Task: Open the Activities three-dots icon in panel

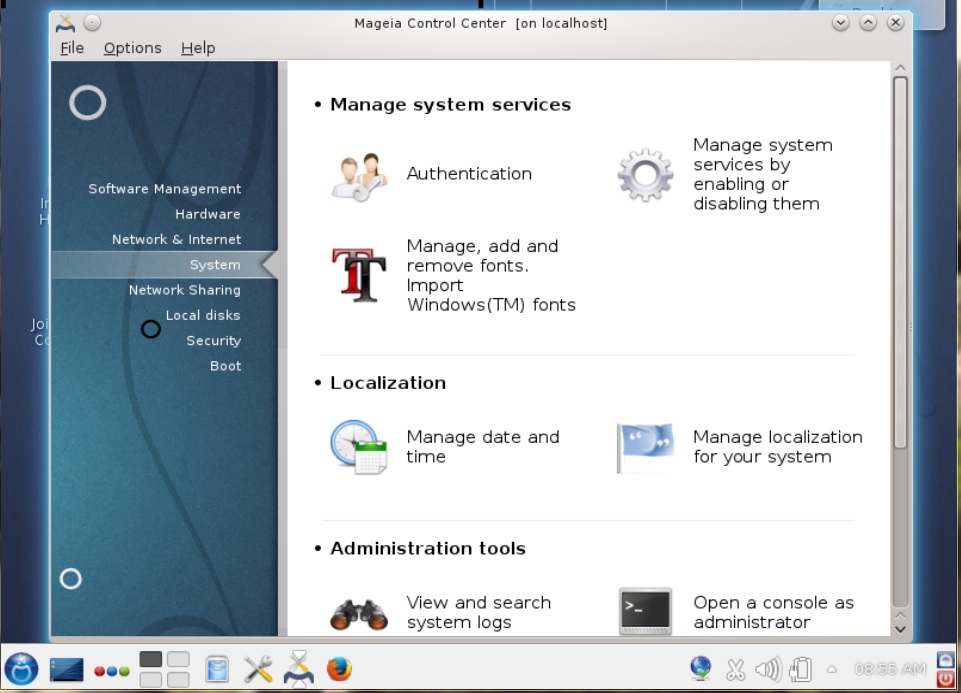Action: (x=112, y=671)
